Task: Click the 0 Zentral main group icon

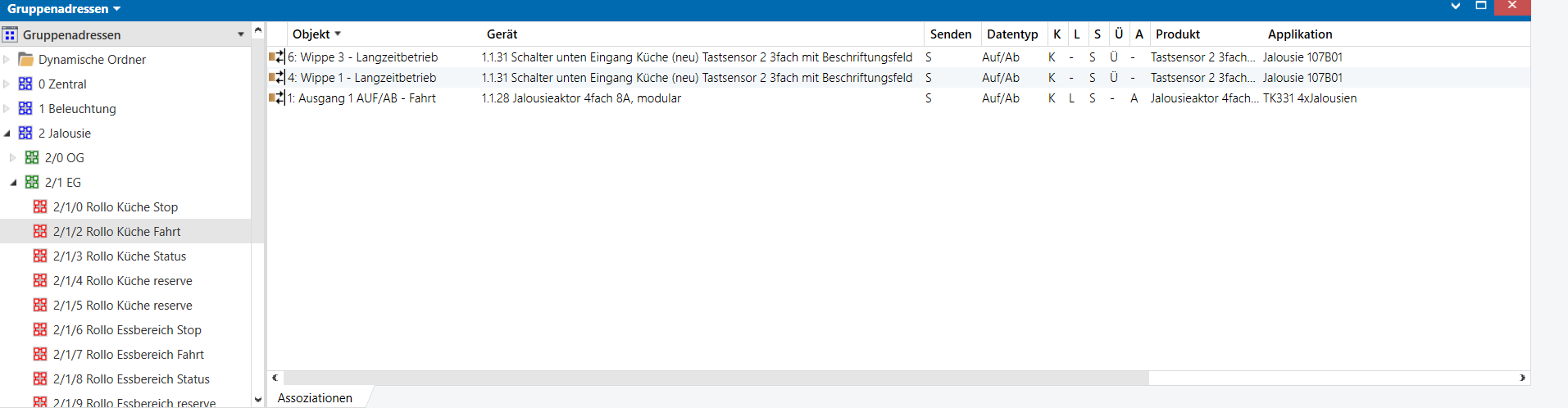Action: pyautogui.click(x=25, y=84)
